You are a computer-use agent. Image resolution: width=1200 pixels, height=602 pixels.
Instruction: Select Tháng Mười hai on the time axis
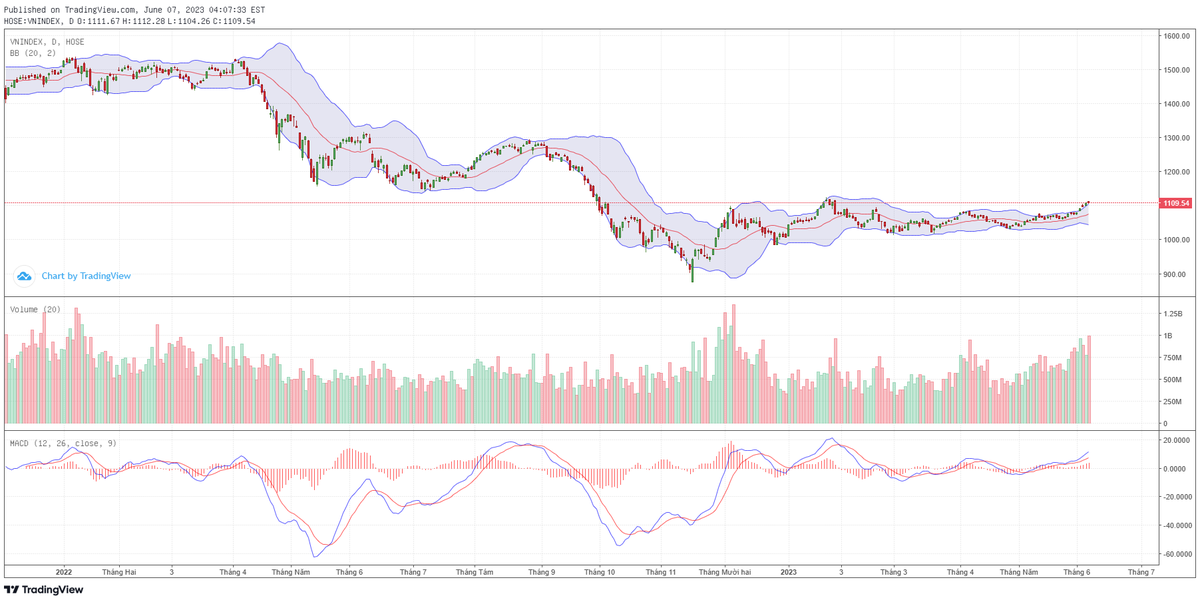(x=724, y=573)
